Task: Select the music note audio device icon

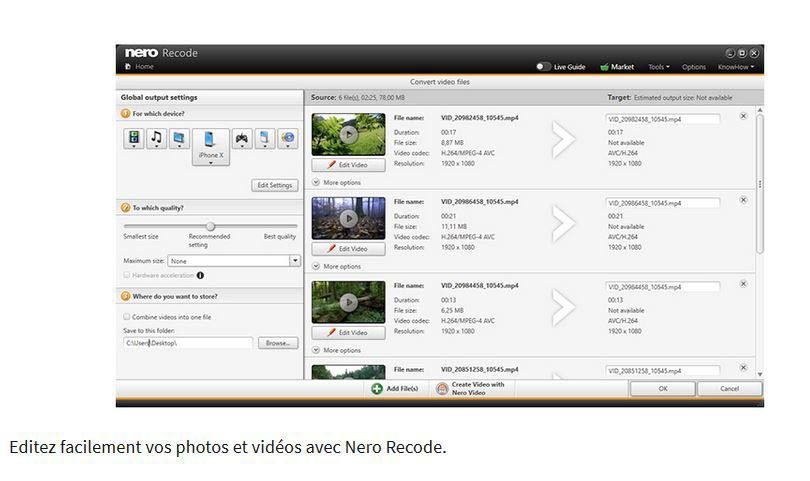Action: tap(156, 139)
